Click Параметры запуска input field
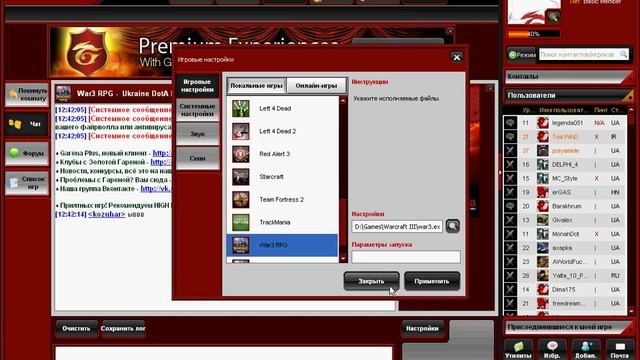This screenshot has width=640, height=360. tap(406, 257)
